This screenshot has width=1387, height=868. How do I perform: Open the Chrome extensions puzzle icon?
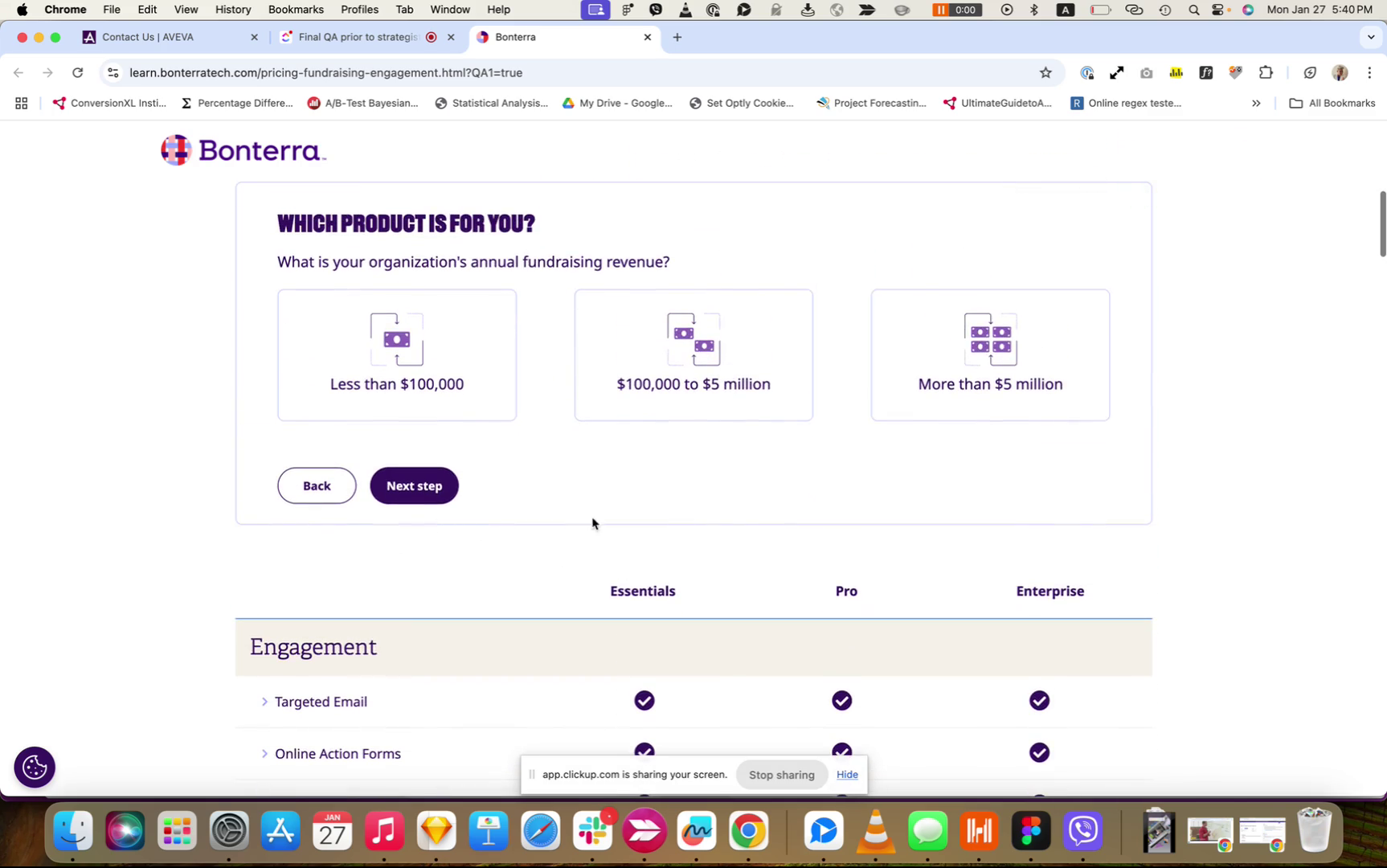coord(1266,72)
